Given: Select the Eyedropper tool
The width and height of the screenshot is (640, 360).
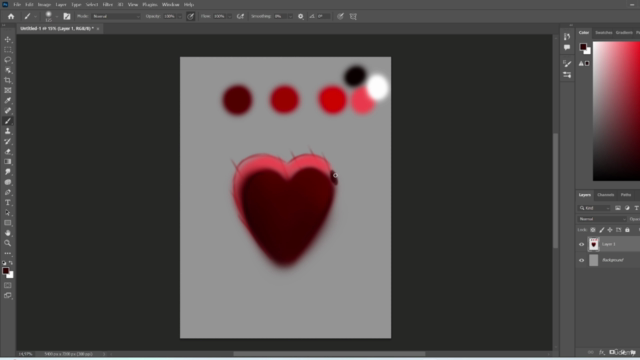Looking at the screenshot, I should (8, 101).
